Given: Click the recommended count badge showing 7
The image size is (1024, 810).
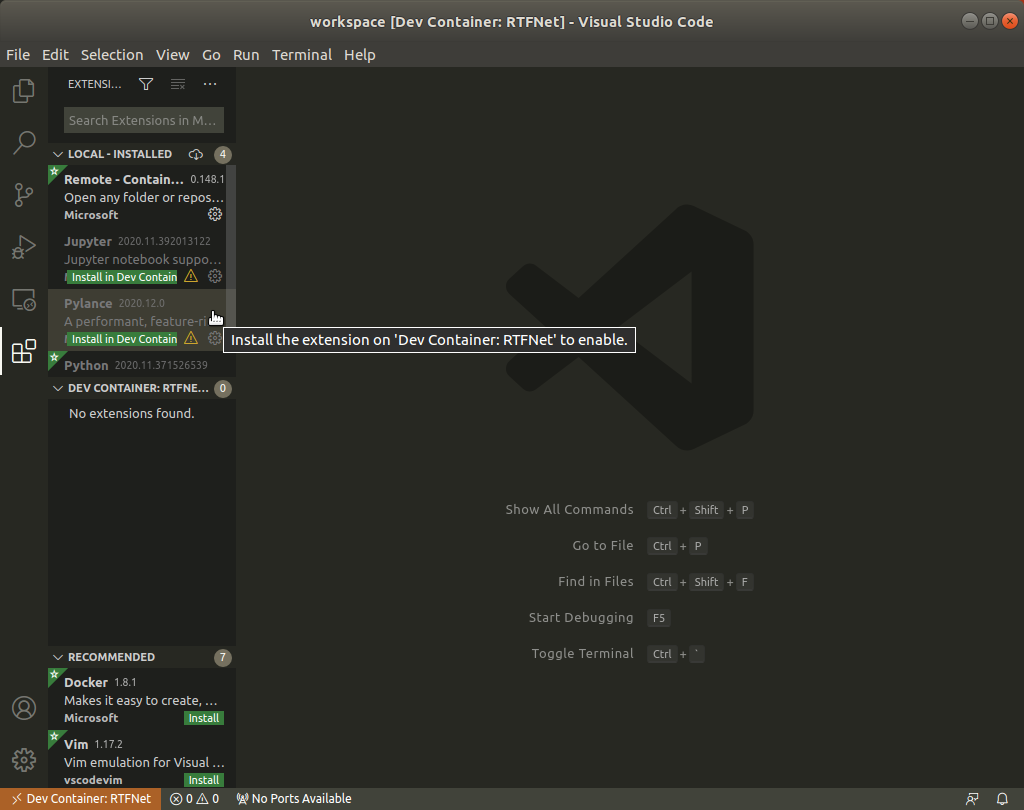Looking at the screenshot, I should (x=223, y=657).
